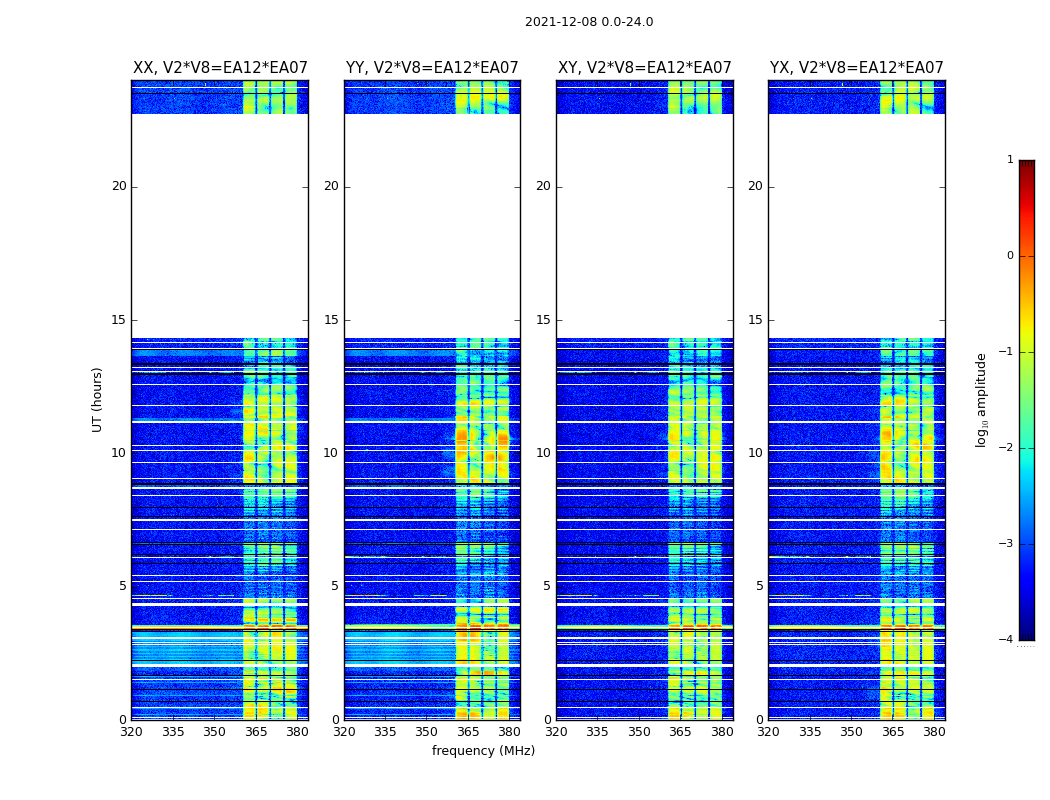1050x800 pixels.
Task: Select the colorbar tick label "-4"
Action: click(1008, 640)
